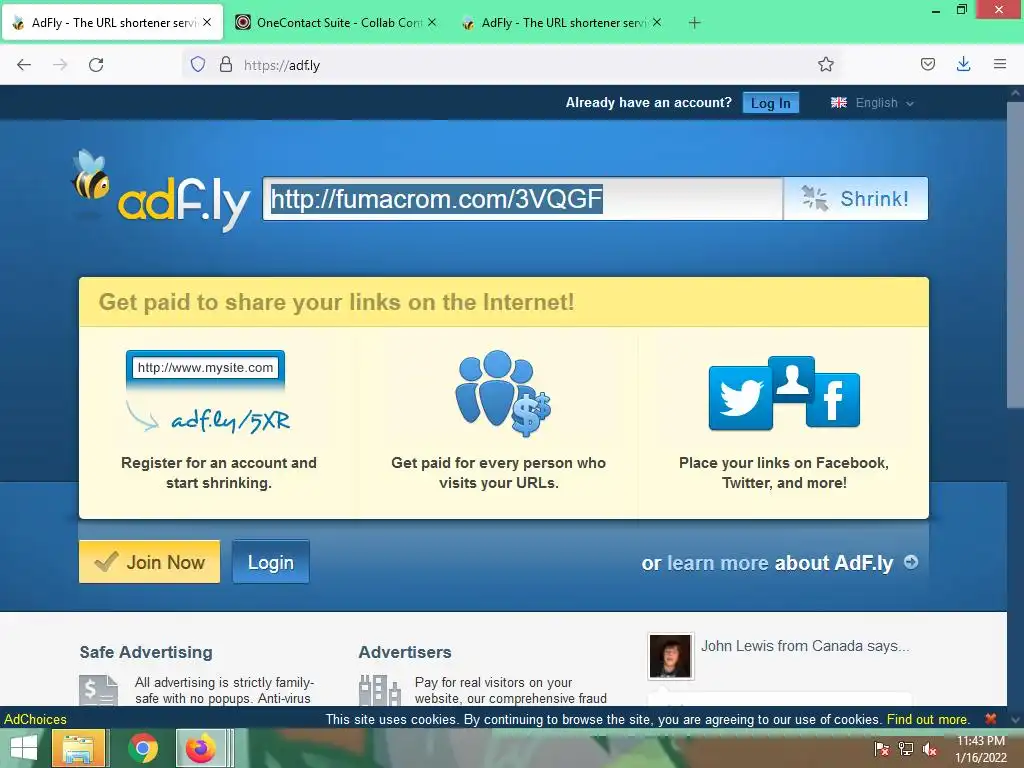The image size is (1024, 768).
Task: Click 'Register for an account and start shrinking' text
Action: tap(219, 473)
